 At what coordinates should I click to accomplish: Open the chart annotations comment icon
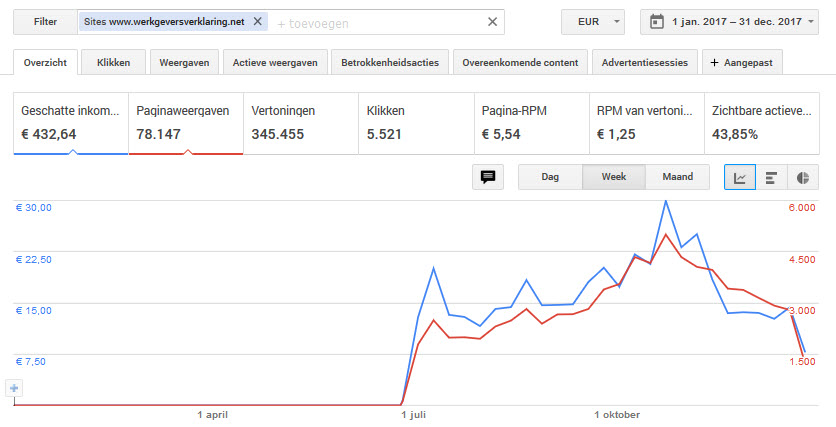pos(488,177)
